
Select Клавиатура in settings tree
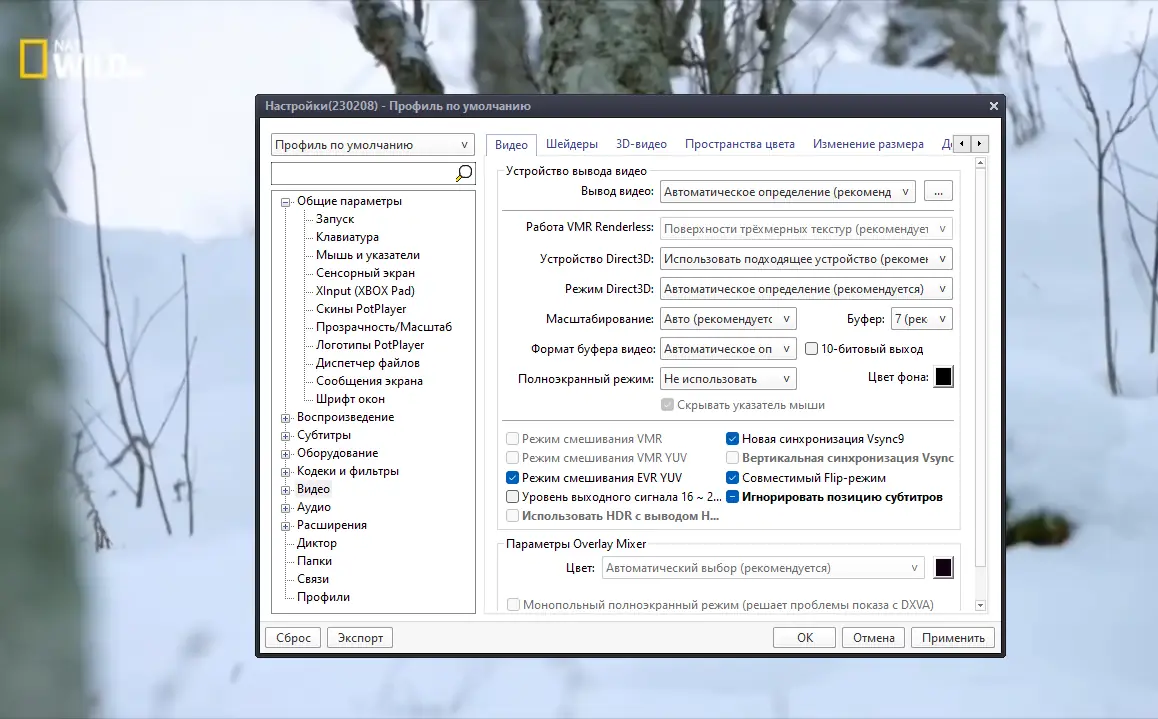point(347,237)
